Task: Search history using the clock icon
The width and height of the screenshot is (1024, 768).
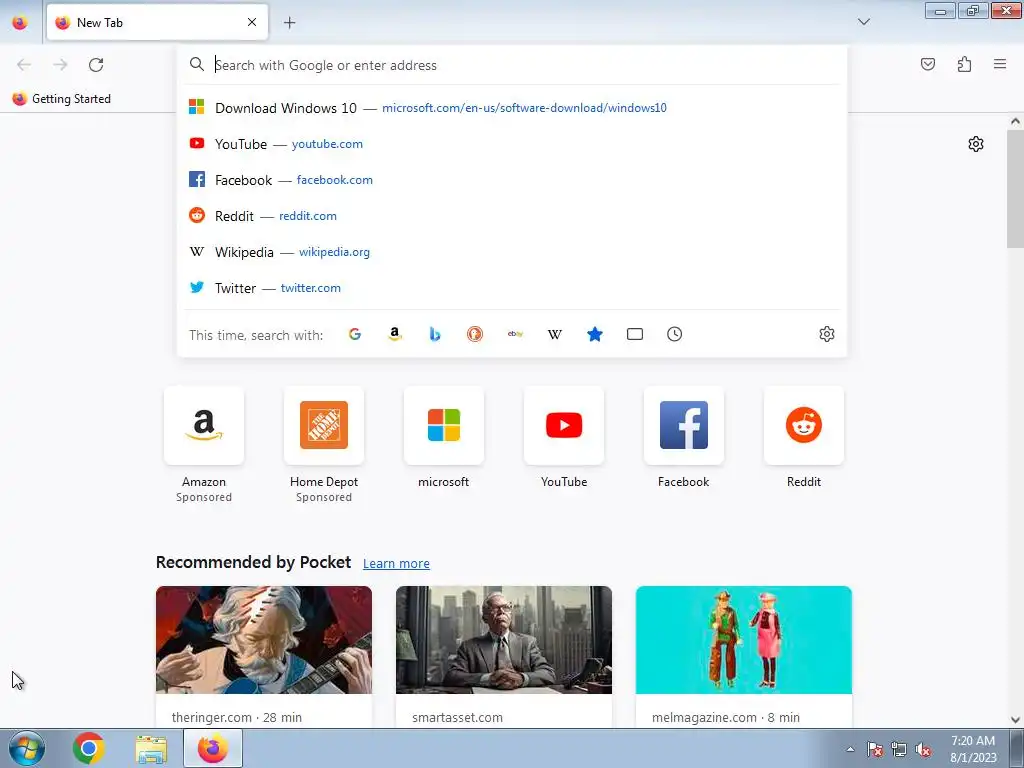Action: point(675,334)
